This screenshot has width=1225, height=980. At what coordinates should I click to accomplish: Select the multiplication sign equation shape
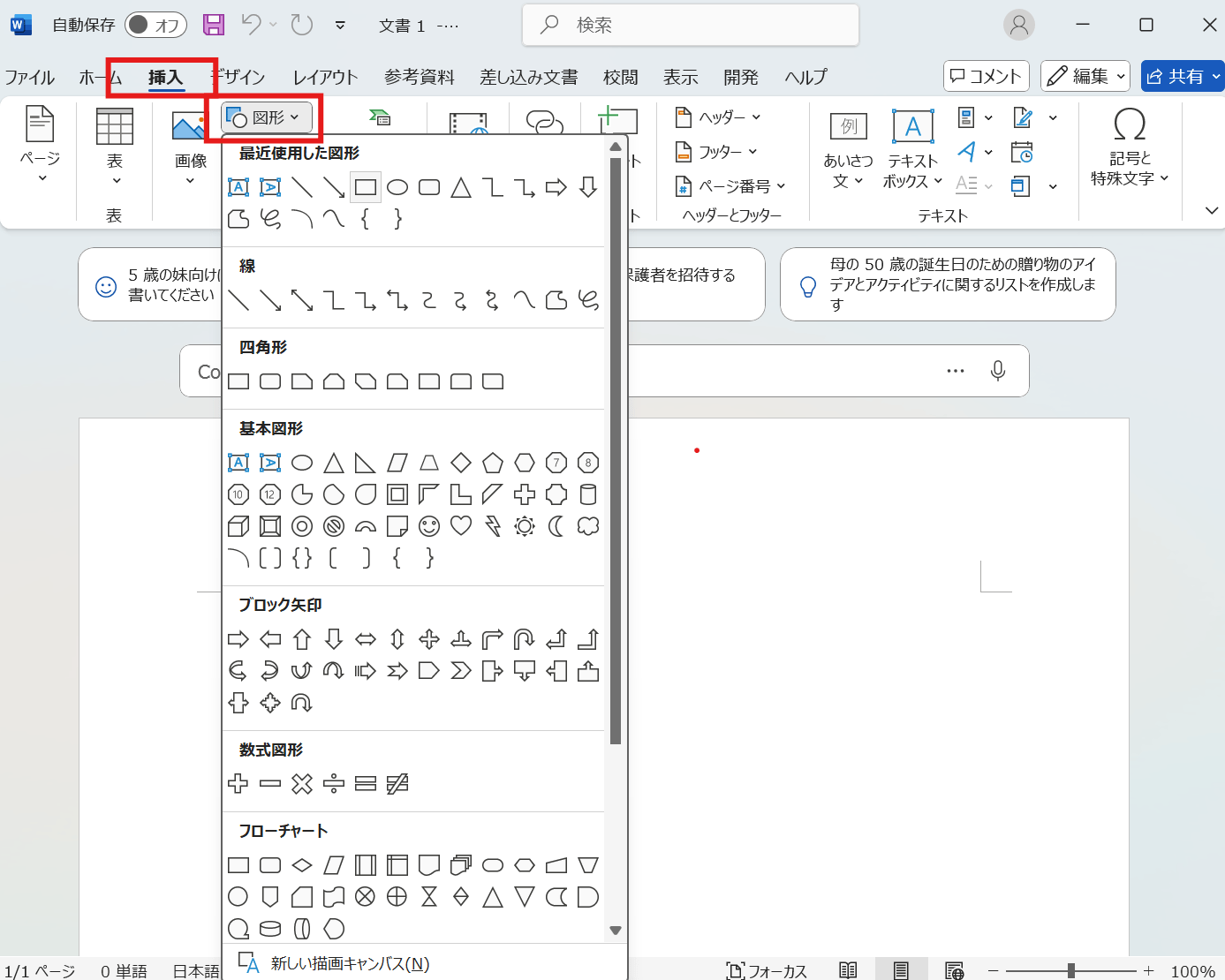301,783
